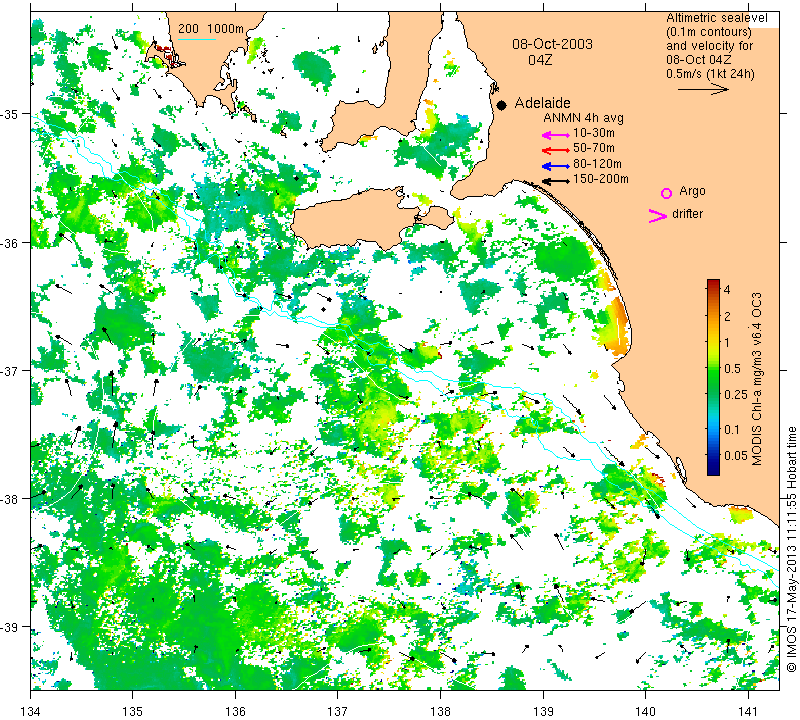Click the Adelaide label

(542, 103)
